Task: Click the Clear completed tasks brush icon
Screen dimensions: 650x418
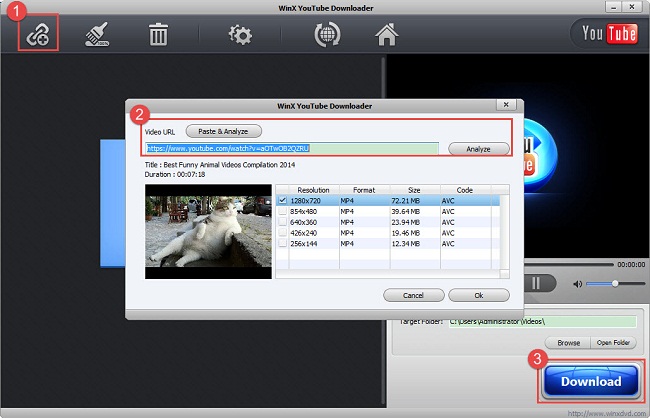Action: point(97,34)
